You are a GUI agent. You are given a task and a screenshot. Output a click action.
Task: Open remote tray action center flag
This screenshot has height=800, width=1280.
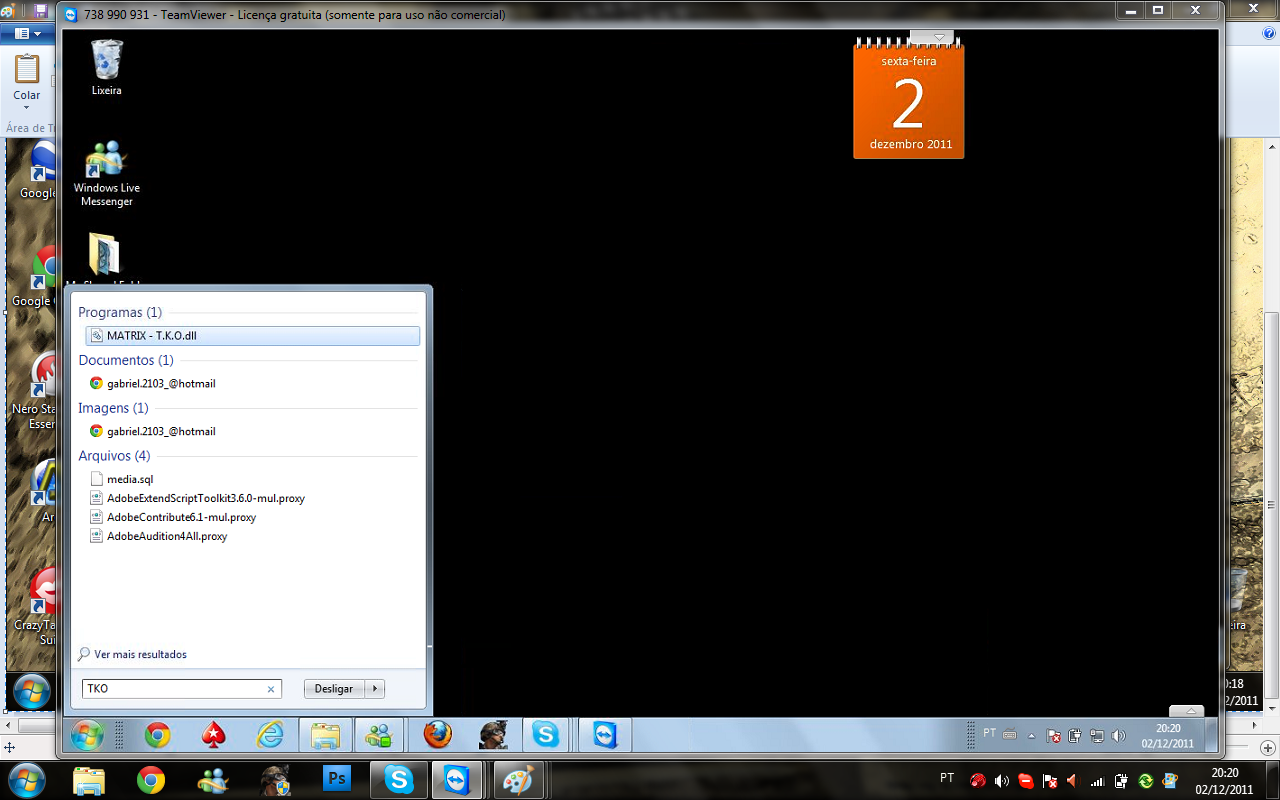click(x=1053, y=736)
